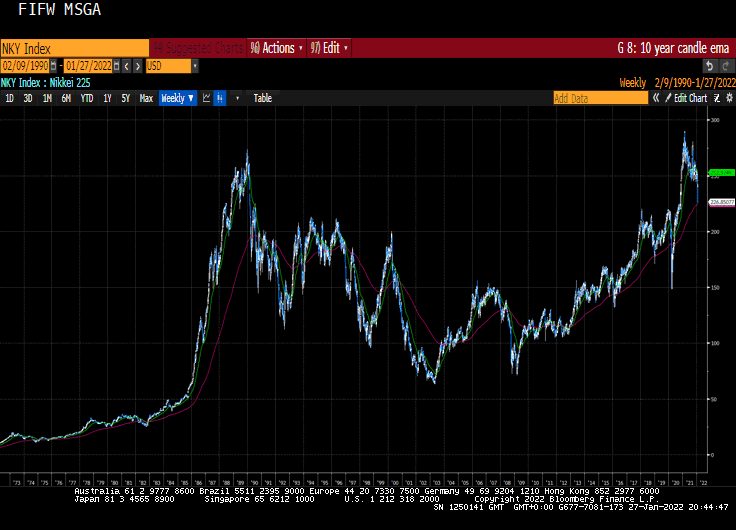Image resolution: width=736 pixels, height=530 pixels.
Task: Select the 1D time range
Action: click(x=10, y=98)
